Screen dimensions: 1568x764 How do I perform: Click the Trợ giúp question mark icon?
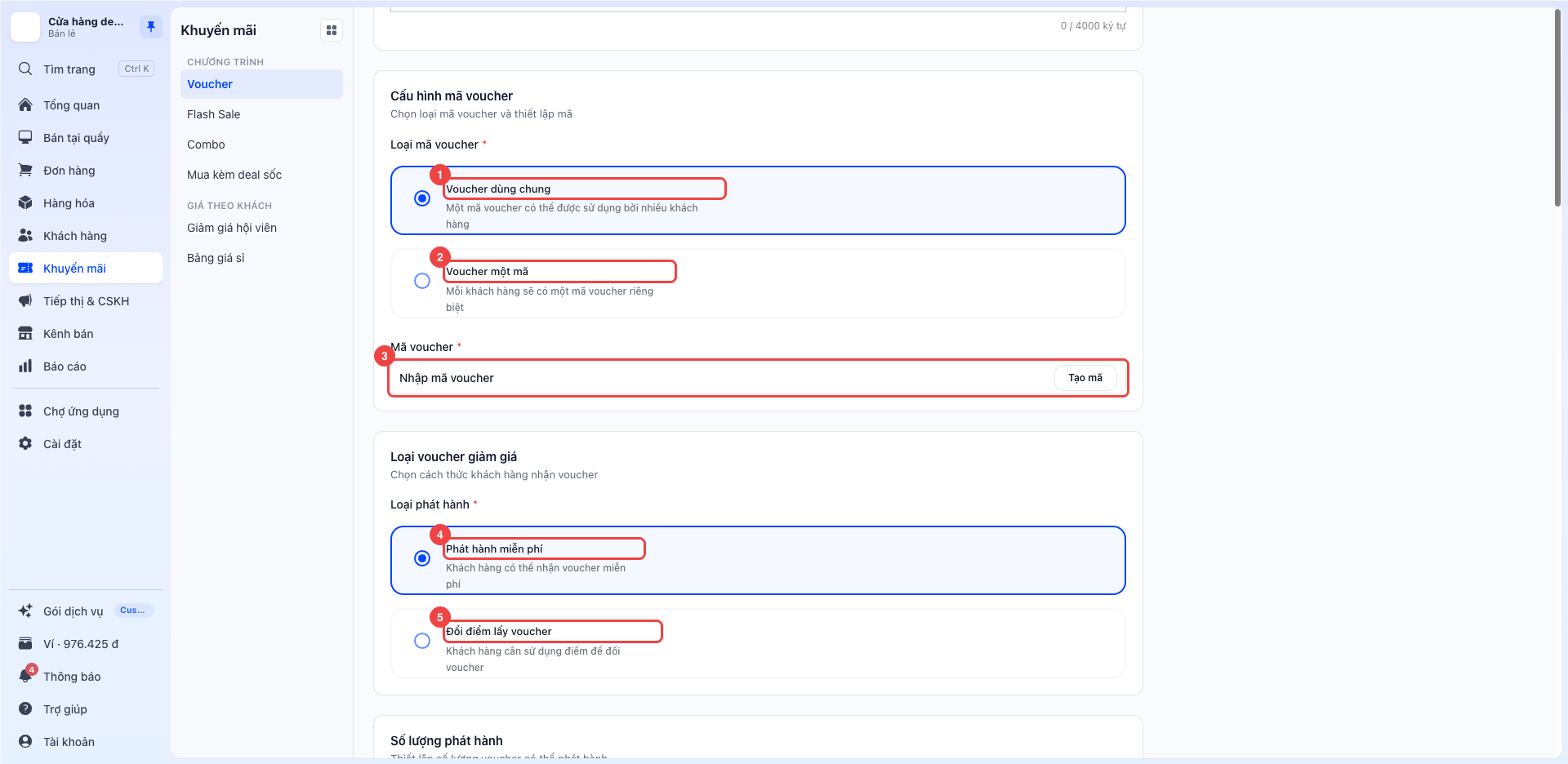pos(25,709)
